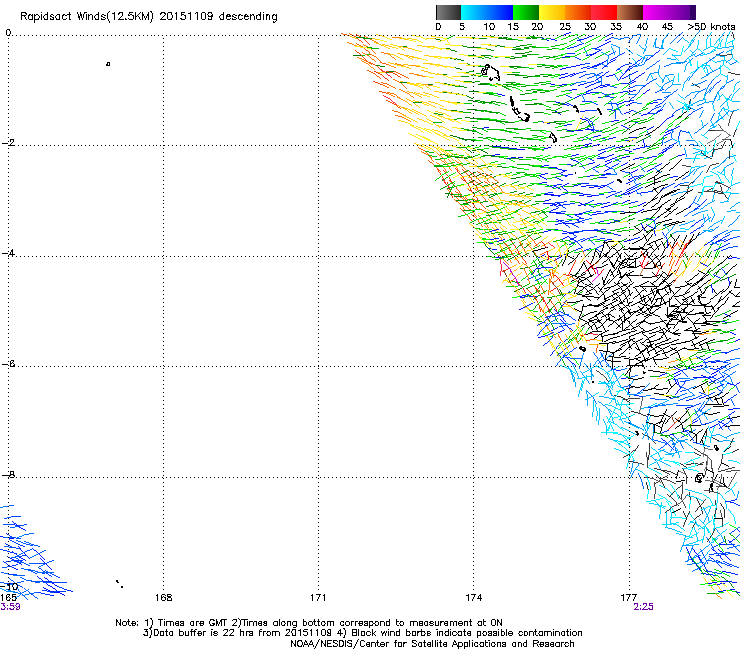Click the "10" label under the color bar
This screenshot has width=740, height=650.
click(x=489, y=27)
